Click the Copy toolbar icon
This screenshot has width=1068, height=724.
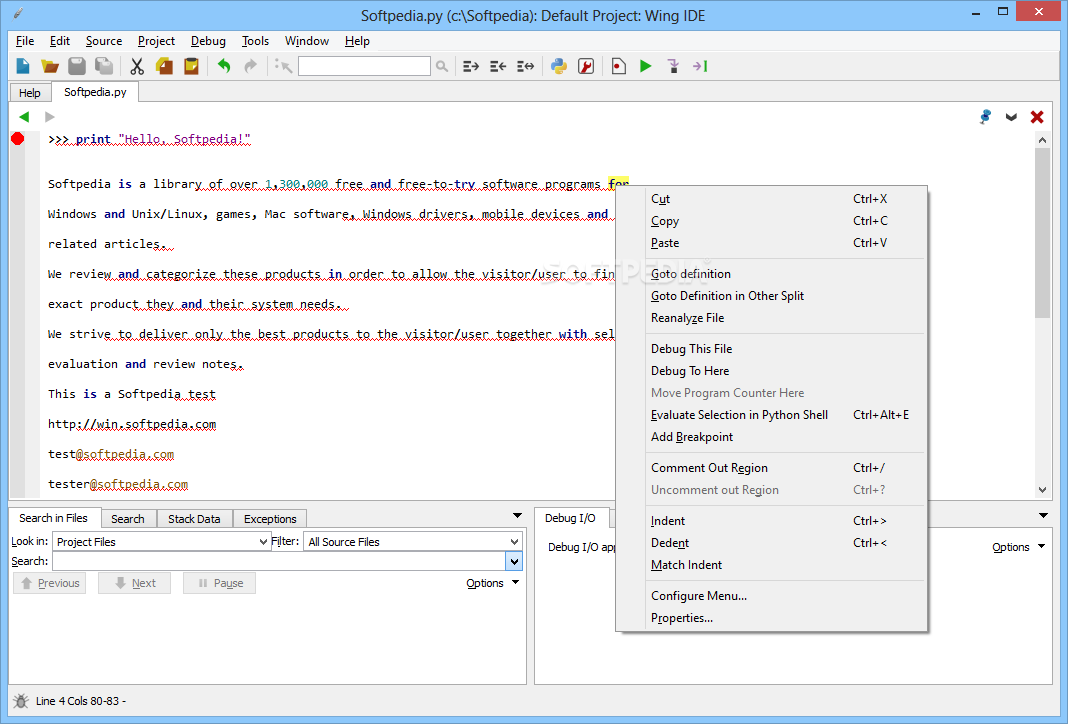click(x=164, y=66)
